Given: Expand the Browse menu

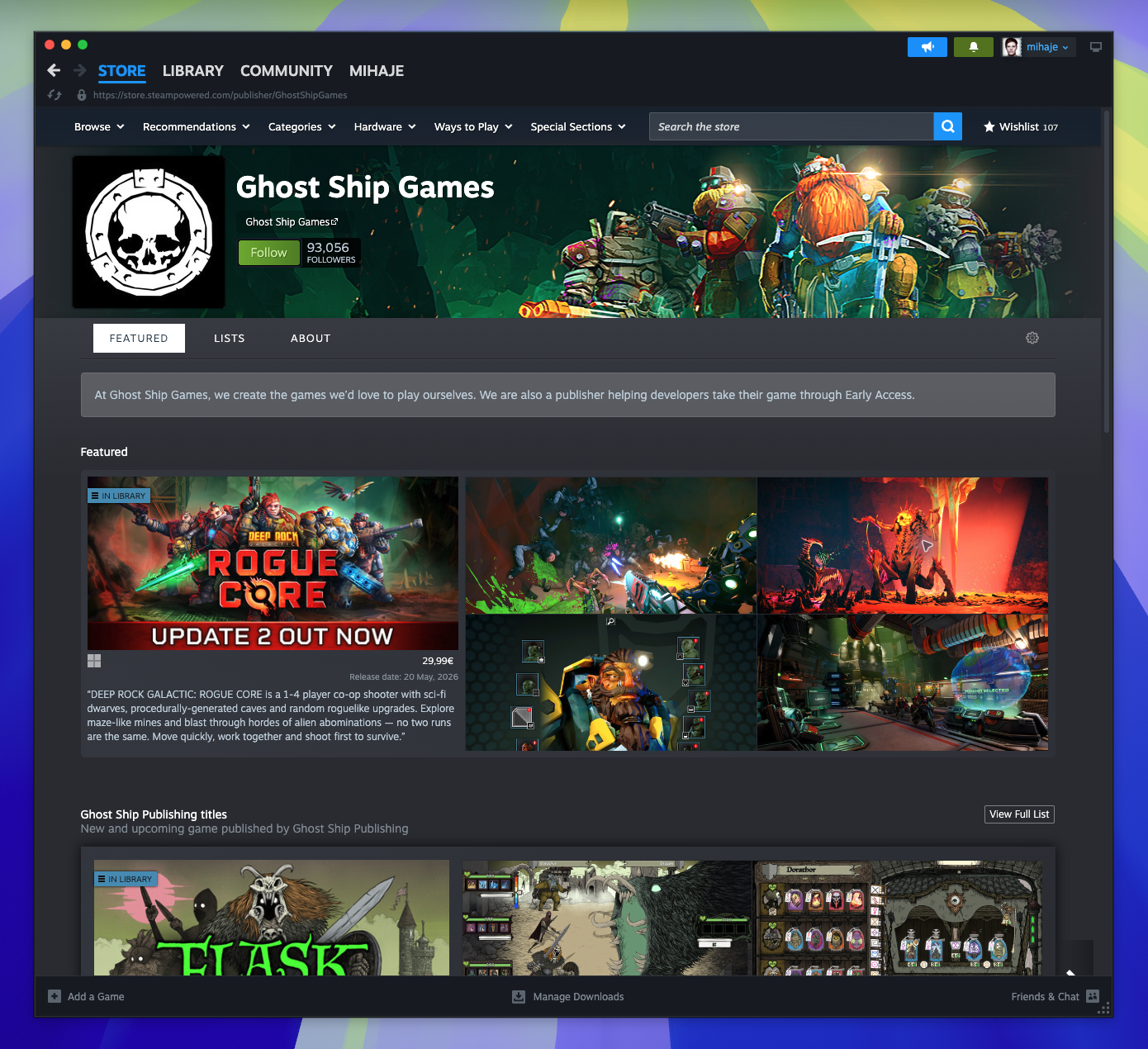Looking at the screenshot, I should (x=99, y=126).
